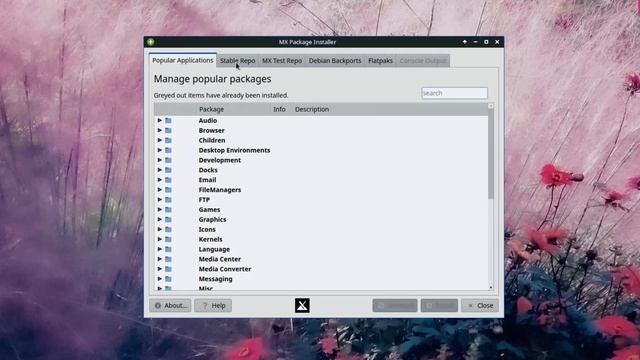Click the Games folder icon
The image size is (640, 360).
168,209
